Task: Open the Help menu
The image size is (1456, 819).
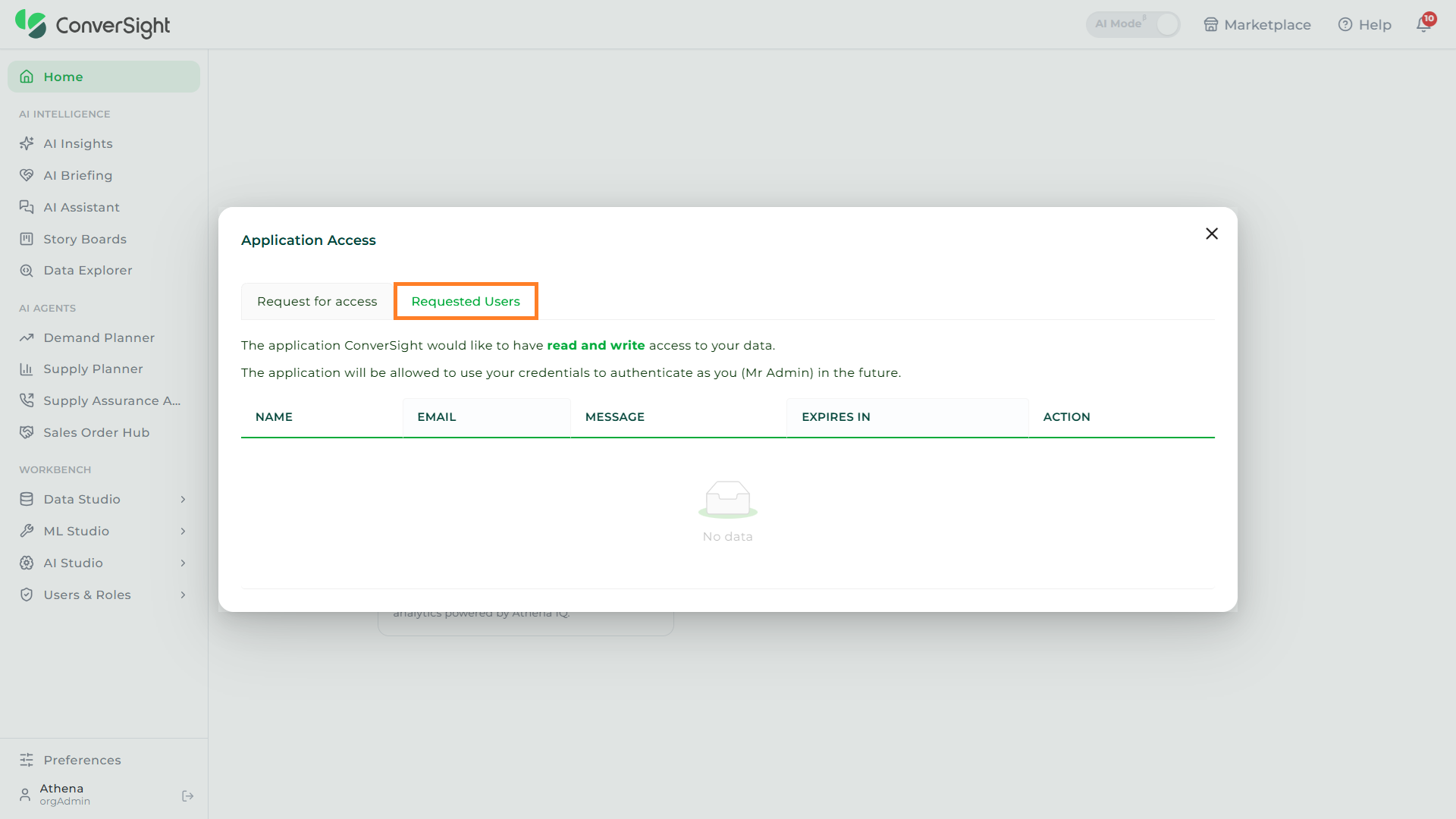Action: (x=1365, y=24)
